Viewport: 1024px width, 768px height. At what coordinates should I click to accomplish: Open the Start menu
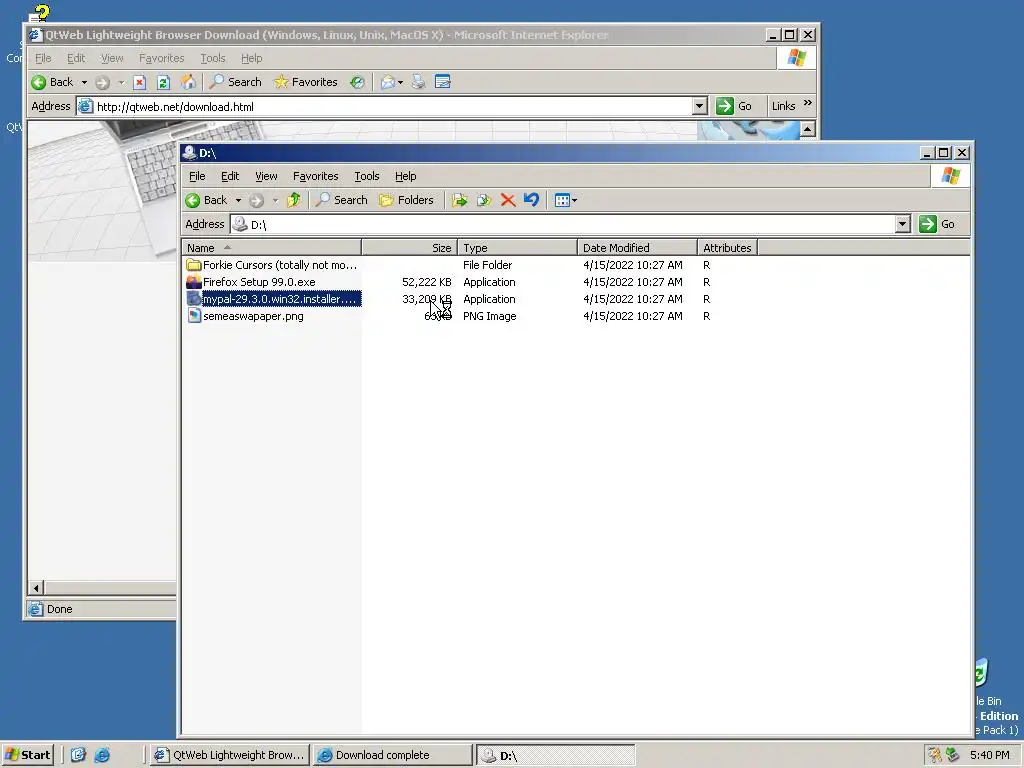point(27,755)
